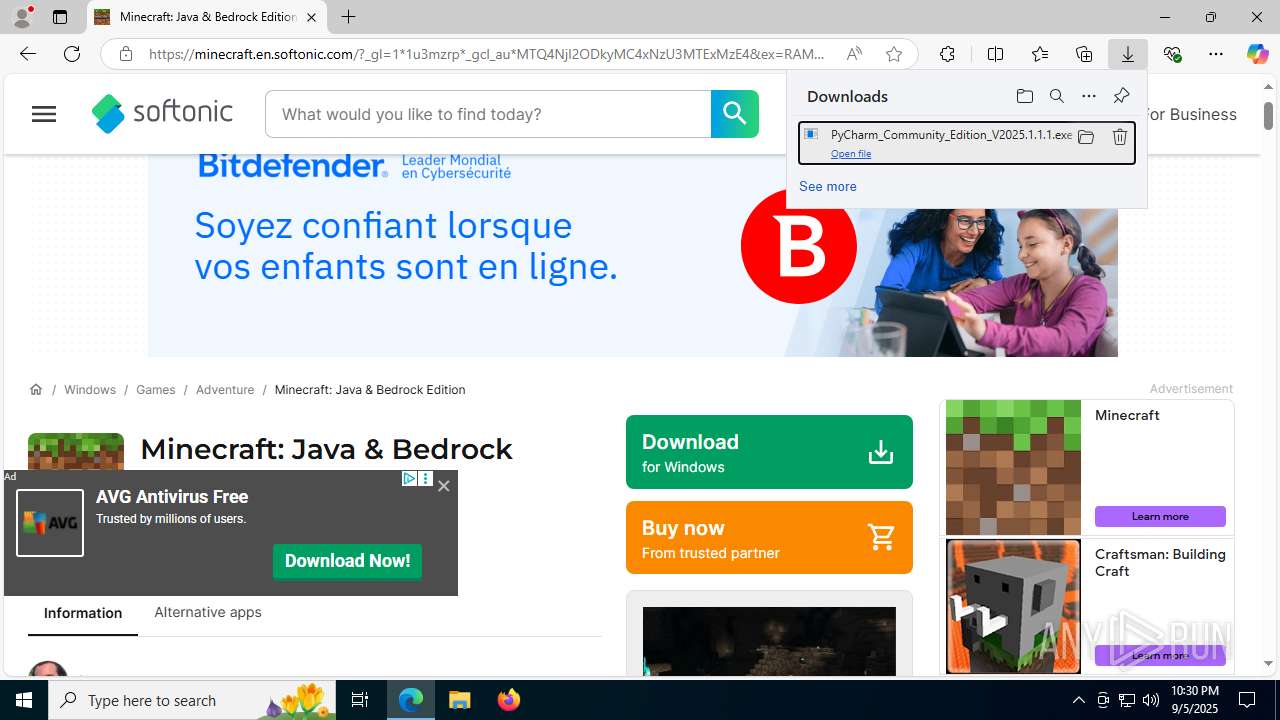
Task: Open the notification center
Action: click(x=1248, y=700)
